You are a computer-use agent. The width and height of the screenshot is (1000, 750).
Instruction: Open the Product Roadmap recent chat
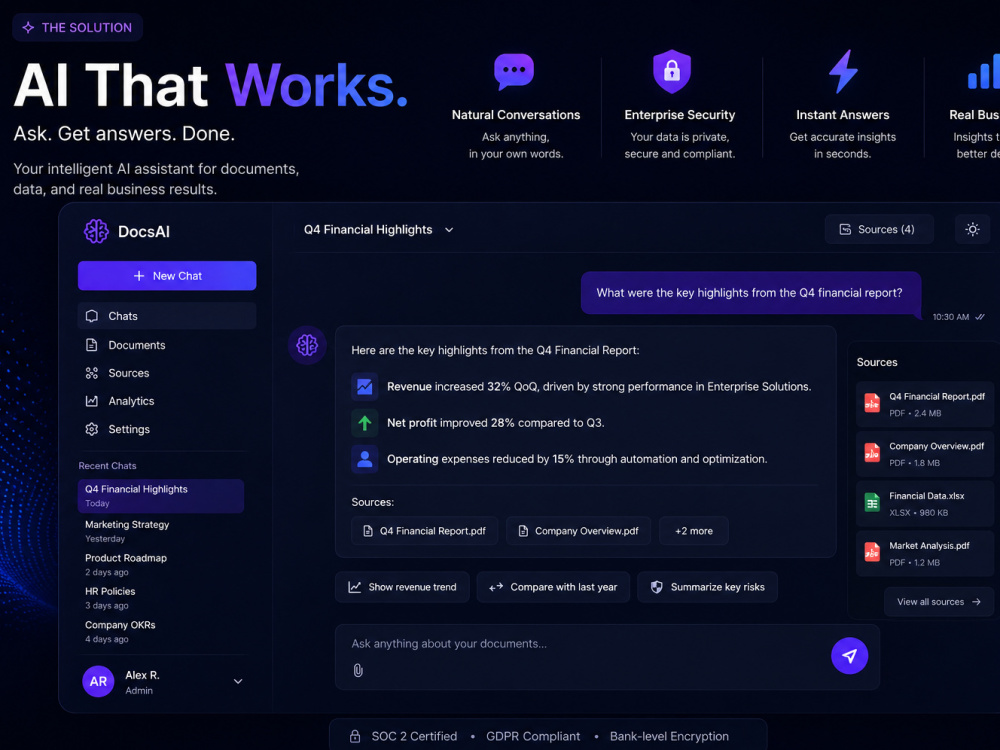(161, 564)
